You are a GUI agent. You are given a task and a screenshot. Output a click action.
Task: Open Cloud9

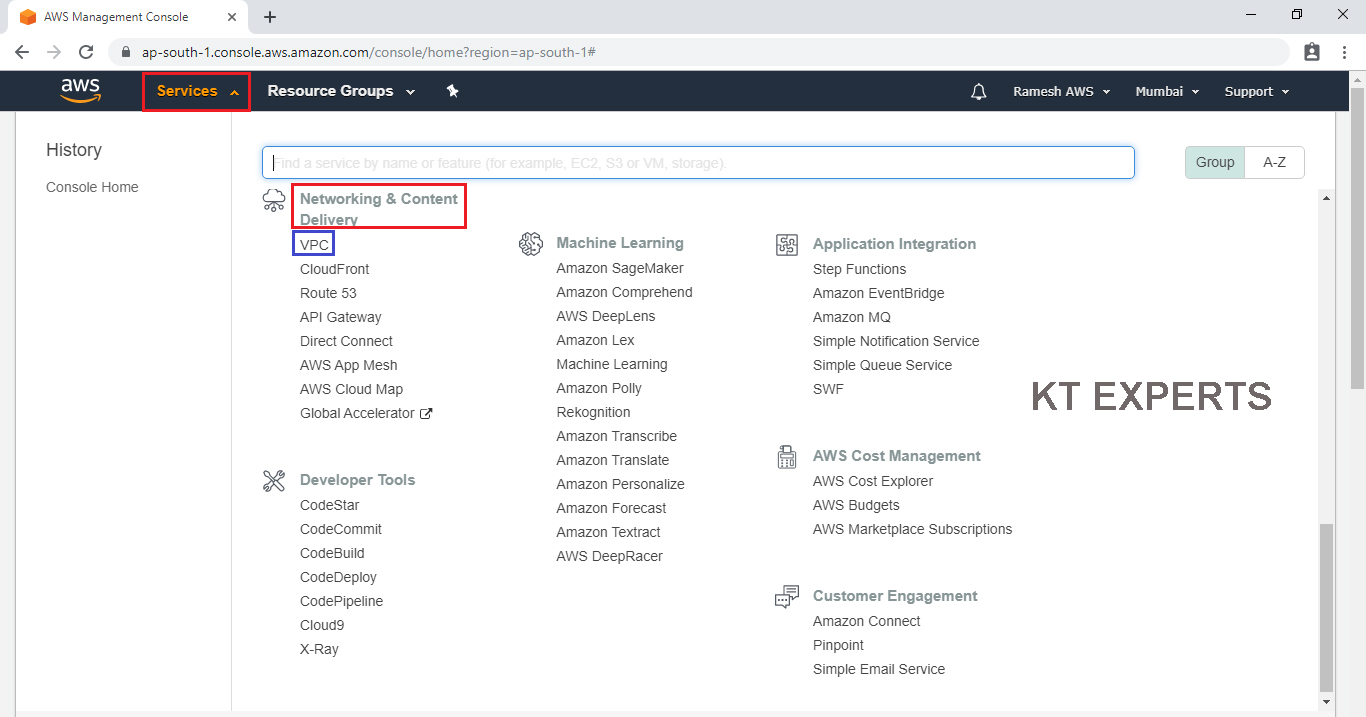322,625
